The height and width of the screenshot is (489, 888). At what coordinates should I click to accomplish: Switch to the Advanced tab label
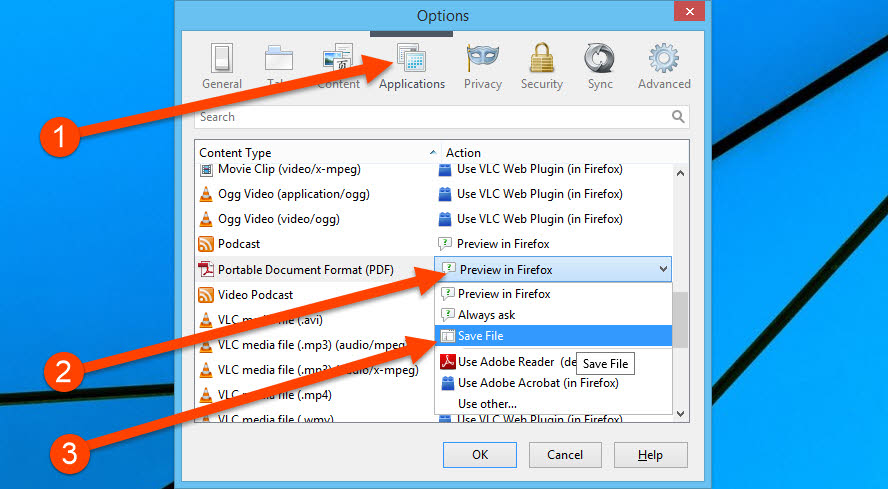pyautogui.click(x=664, y=84)
